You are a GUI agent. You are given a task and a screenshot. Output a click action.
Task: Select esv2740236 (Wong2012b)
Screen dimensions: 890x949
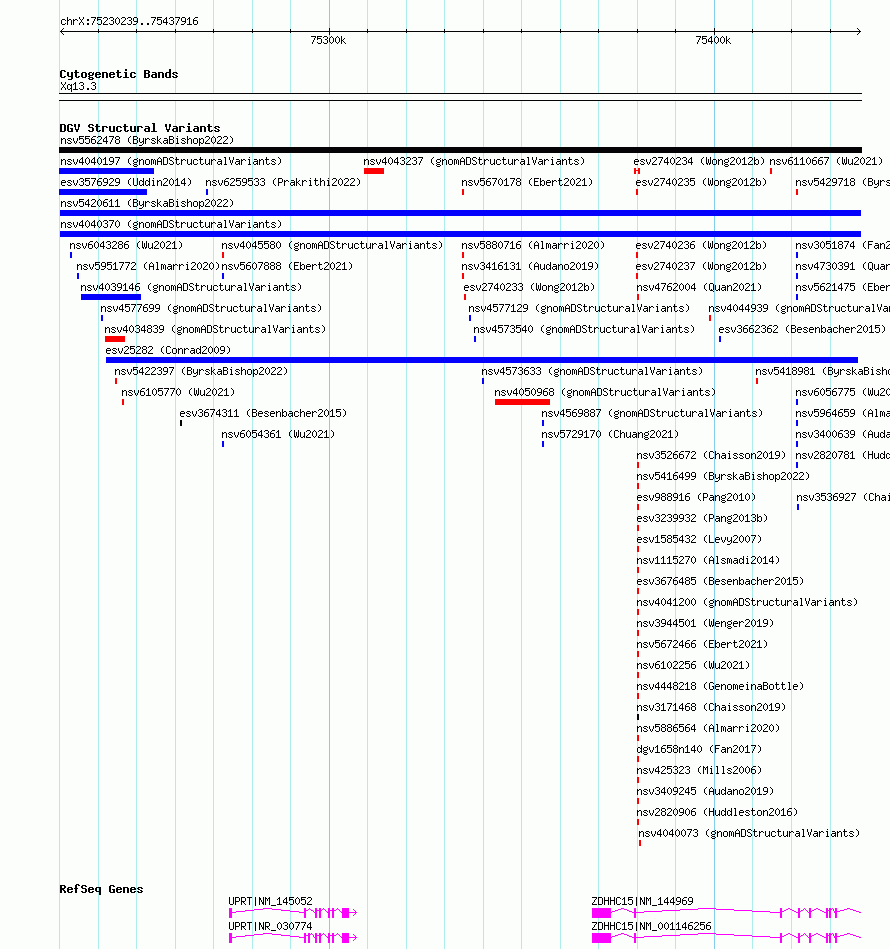point(701,245)
